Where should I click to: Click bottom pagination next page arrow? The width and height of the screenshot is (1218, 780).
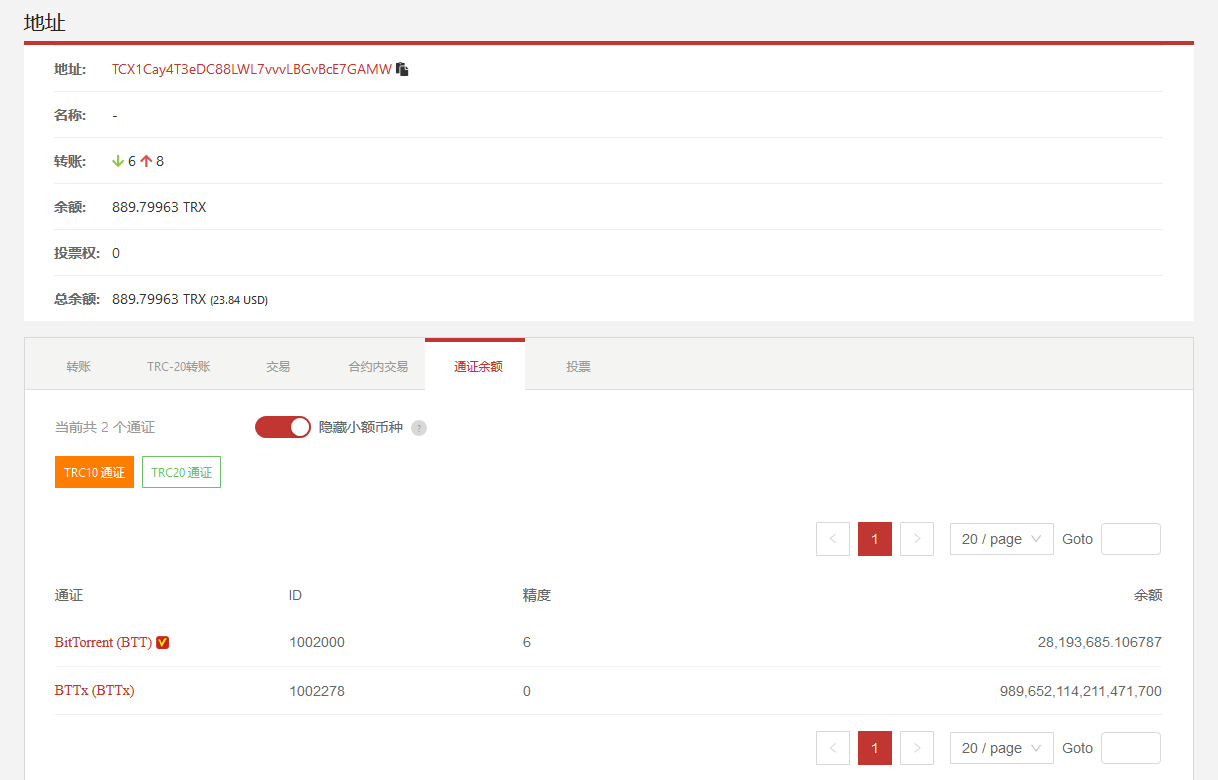click(917, 748)
